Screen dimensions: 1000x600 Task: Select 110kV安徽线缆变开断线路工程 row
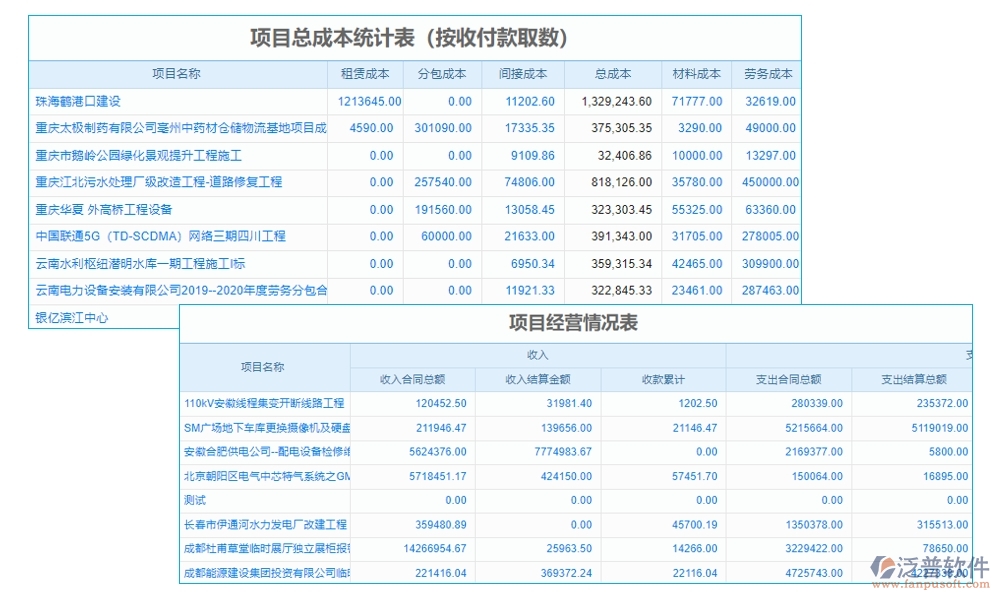pos(263,403)
